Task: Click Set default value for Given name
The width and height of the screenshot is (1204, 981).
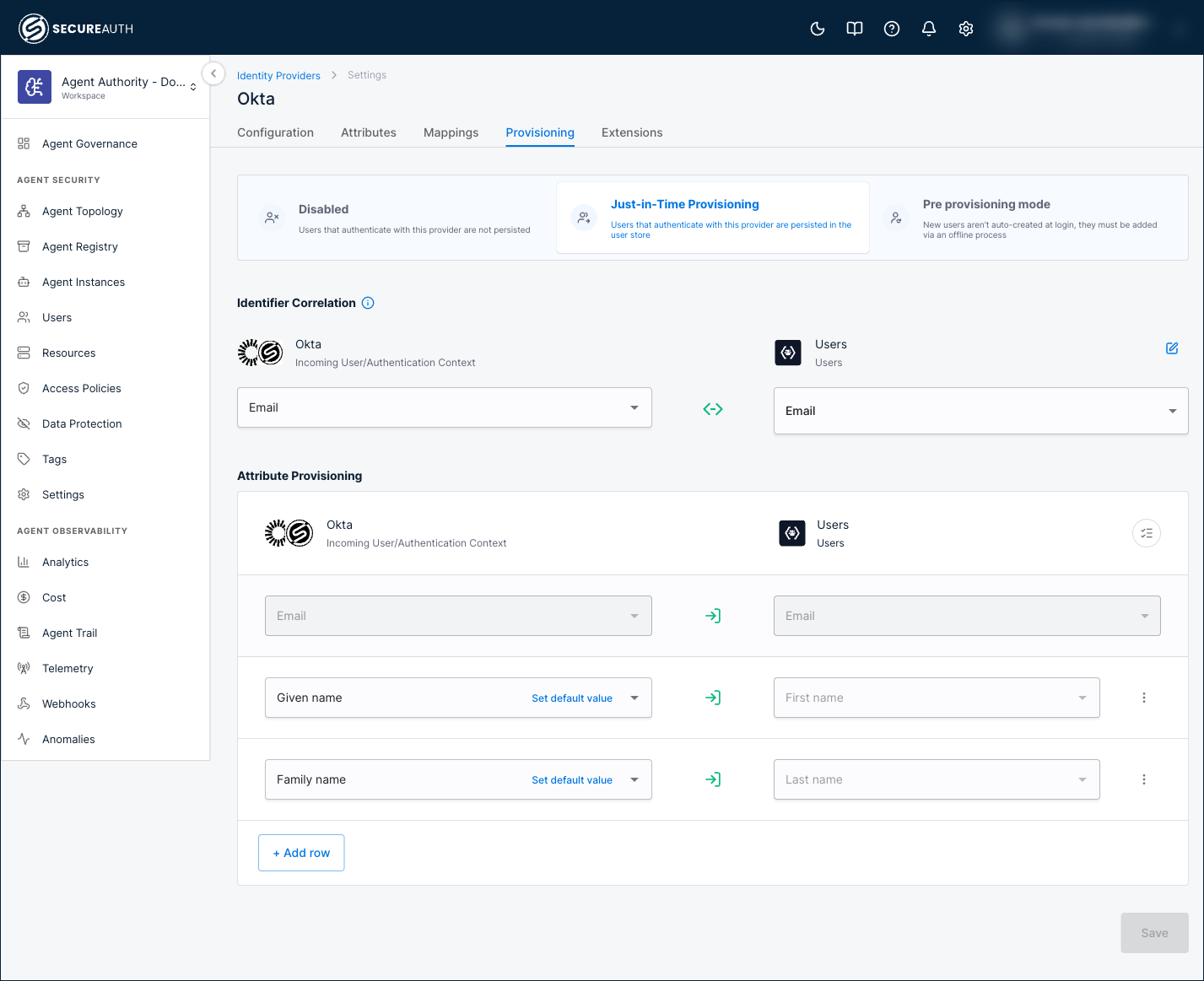Action: click(572, 698)
